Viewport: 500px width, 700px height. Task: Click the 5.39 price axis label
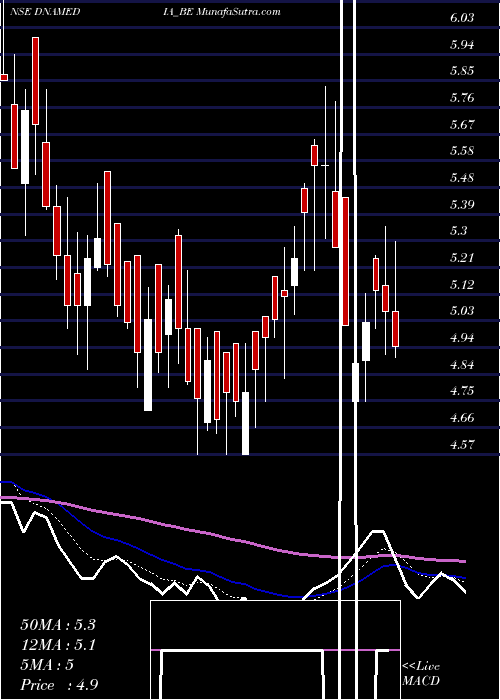(462, 205)
